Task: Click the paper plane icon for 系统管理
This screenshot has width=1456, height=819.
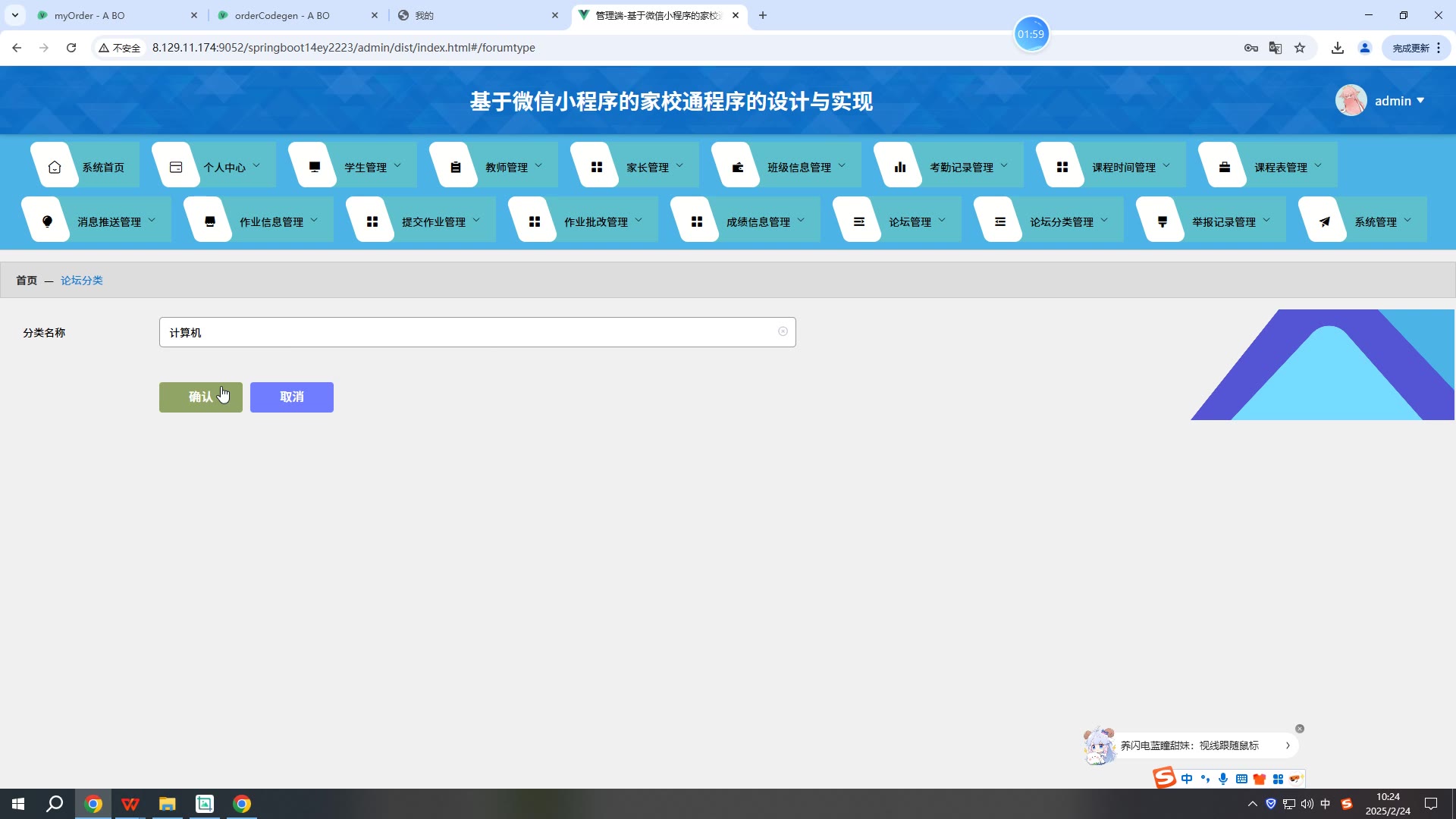Action: [1325, 221]
